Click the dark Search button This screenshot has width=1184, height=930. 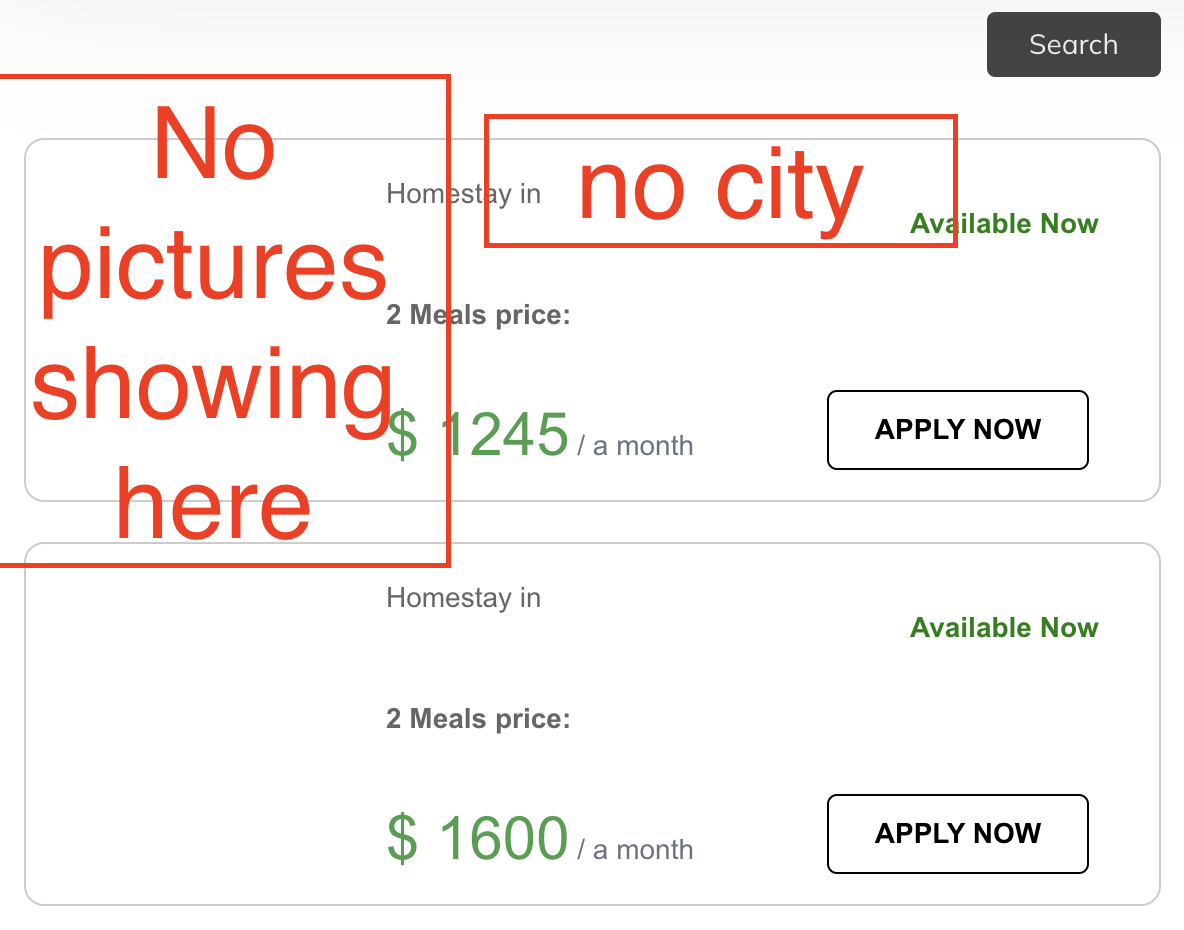1073,45
